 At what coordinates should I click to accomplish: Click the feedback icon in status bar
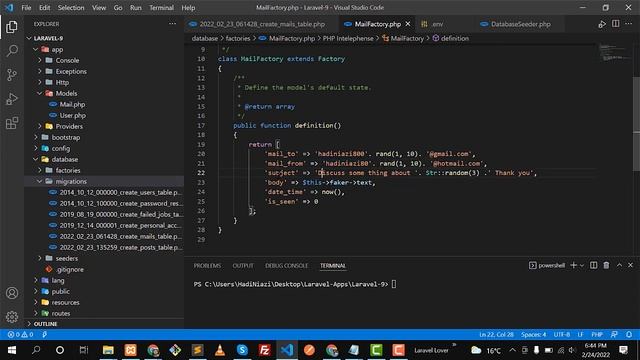tap(614, 334)
